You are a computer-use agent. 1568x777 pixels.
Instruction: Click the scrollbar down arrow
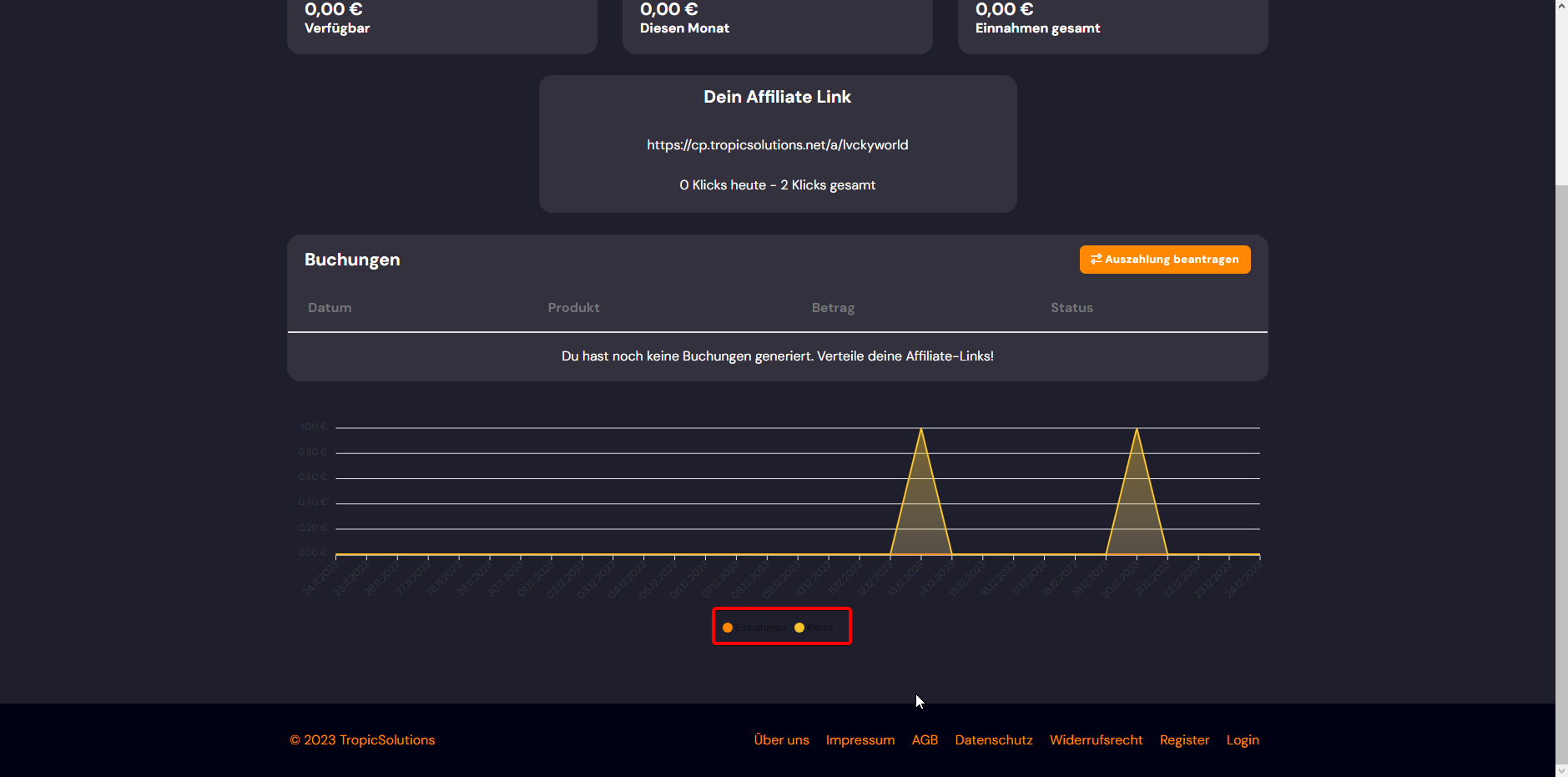click(1561, 770)
